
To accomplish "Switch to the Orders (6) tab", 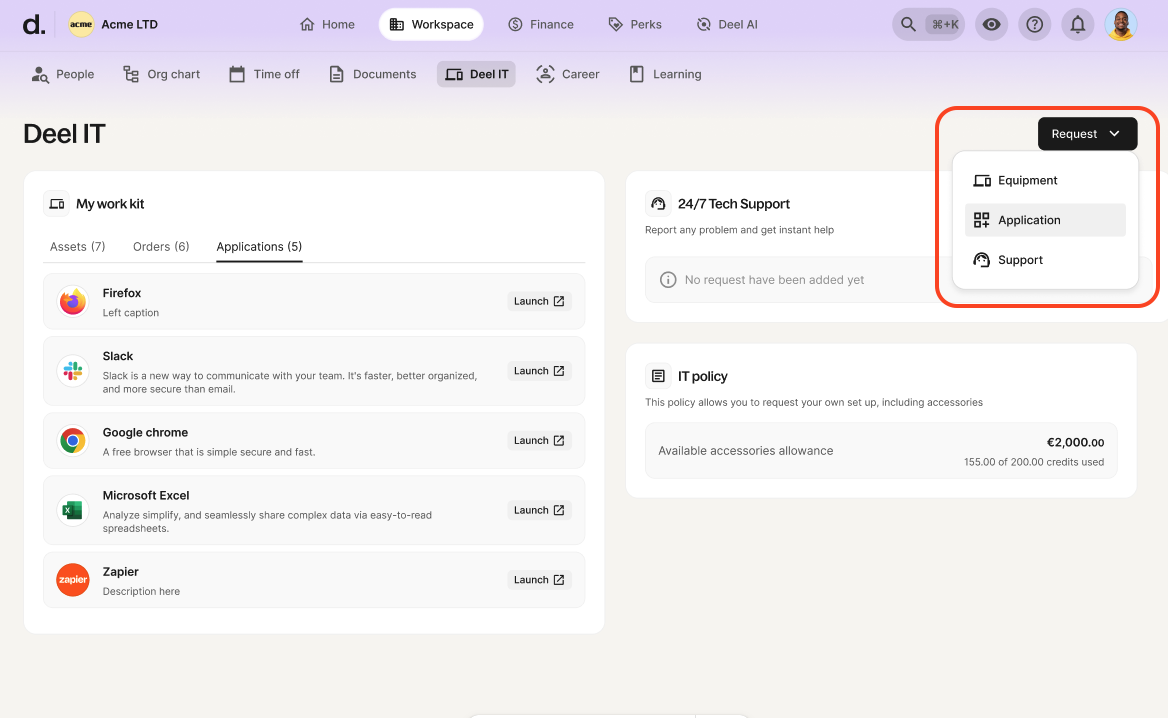I will 161,247.
